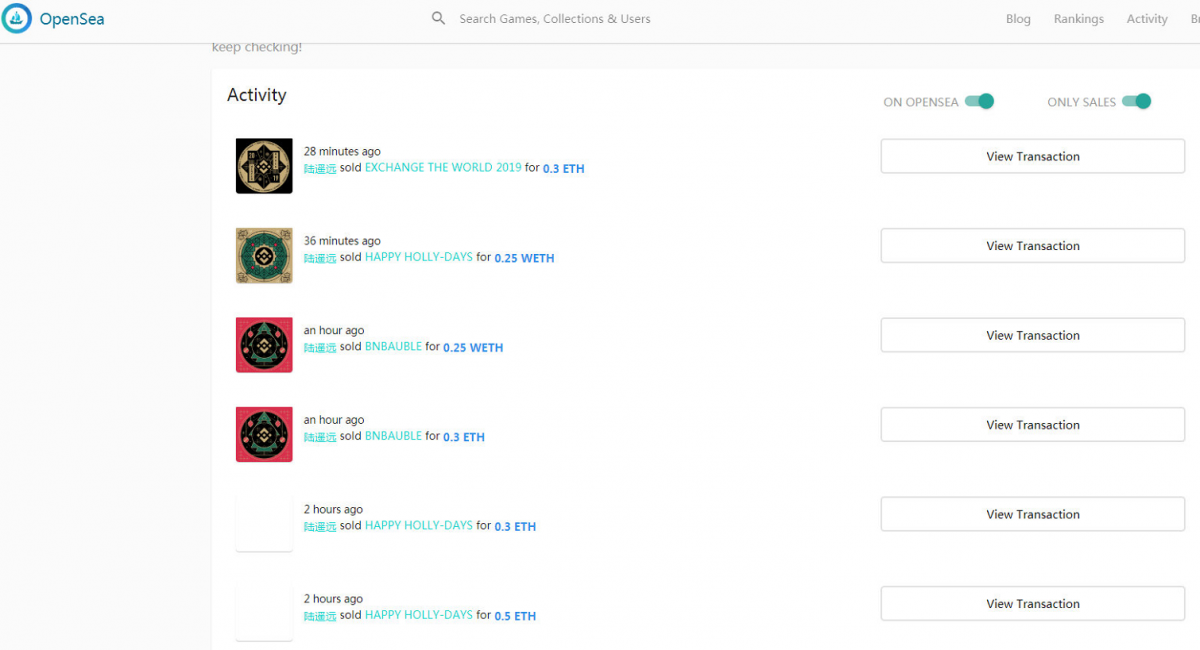Screen dimensions: 1200x650
Task: Toggle the ONLY SALES switch
Action: click(1137, 101)
